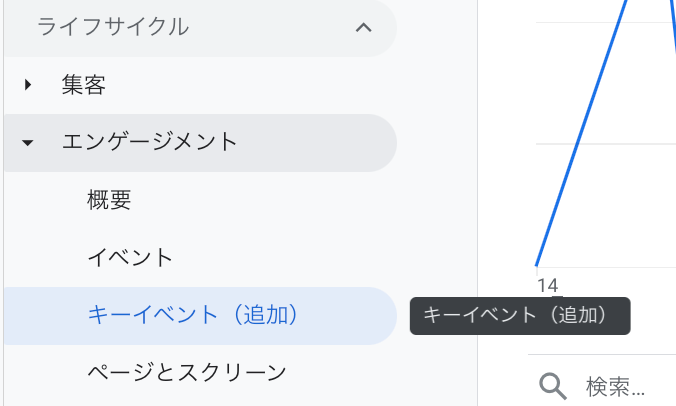Viewport: 676px width, 406px height.
Task: Click the dark キーイベント（追加） tooltip
Action: (520, 316)
